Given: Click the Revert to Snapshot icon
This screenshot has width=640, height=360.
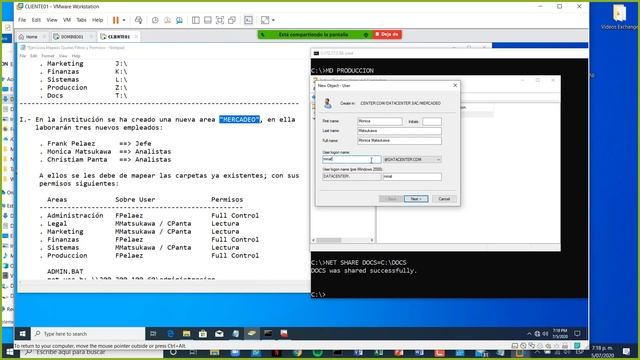Looking at the screenshot, I should 167,20.
